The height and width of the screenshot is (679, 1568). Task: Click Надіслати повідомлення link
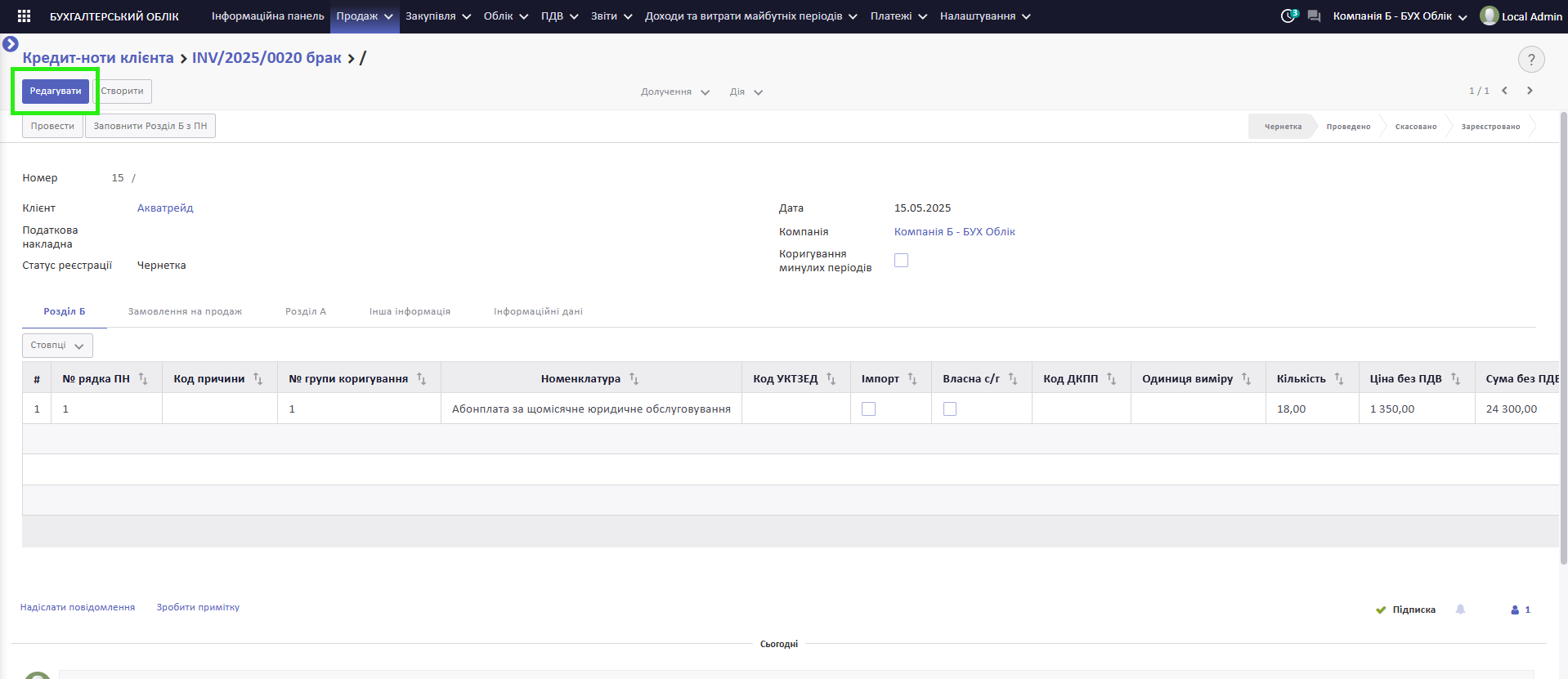click(78, 607)
